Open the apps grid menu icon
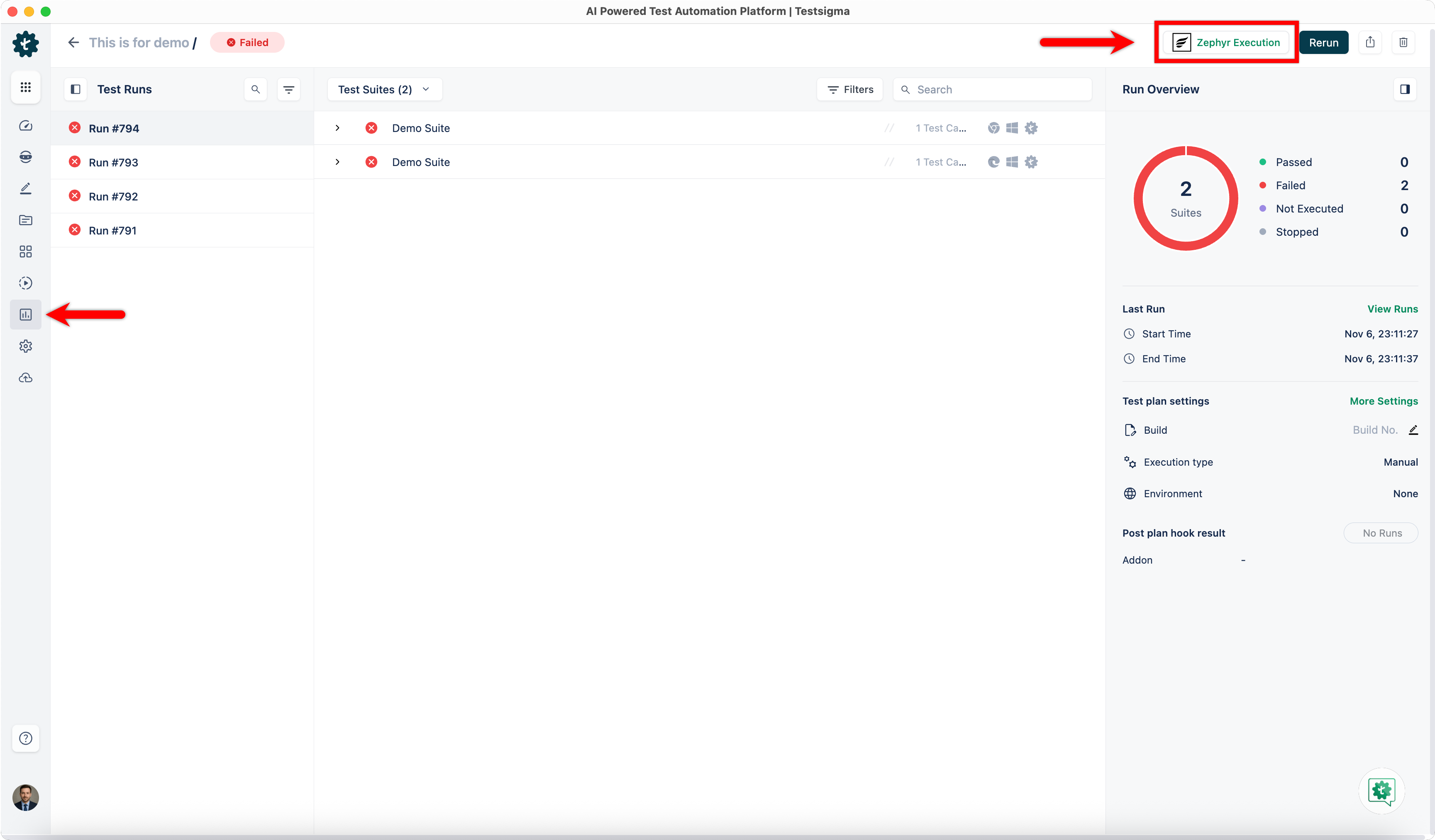Image resolution: width=1435 pixels, height=840 pixels. click(26, 87)
